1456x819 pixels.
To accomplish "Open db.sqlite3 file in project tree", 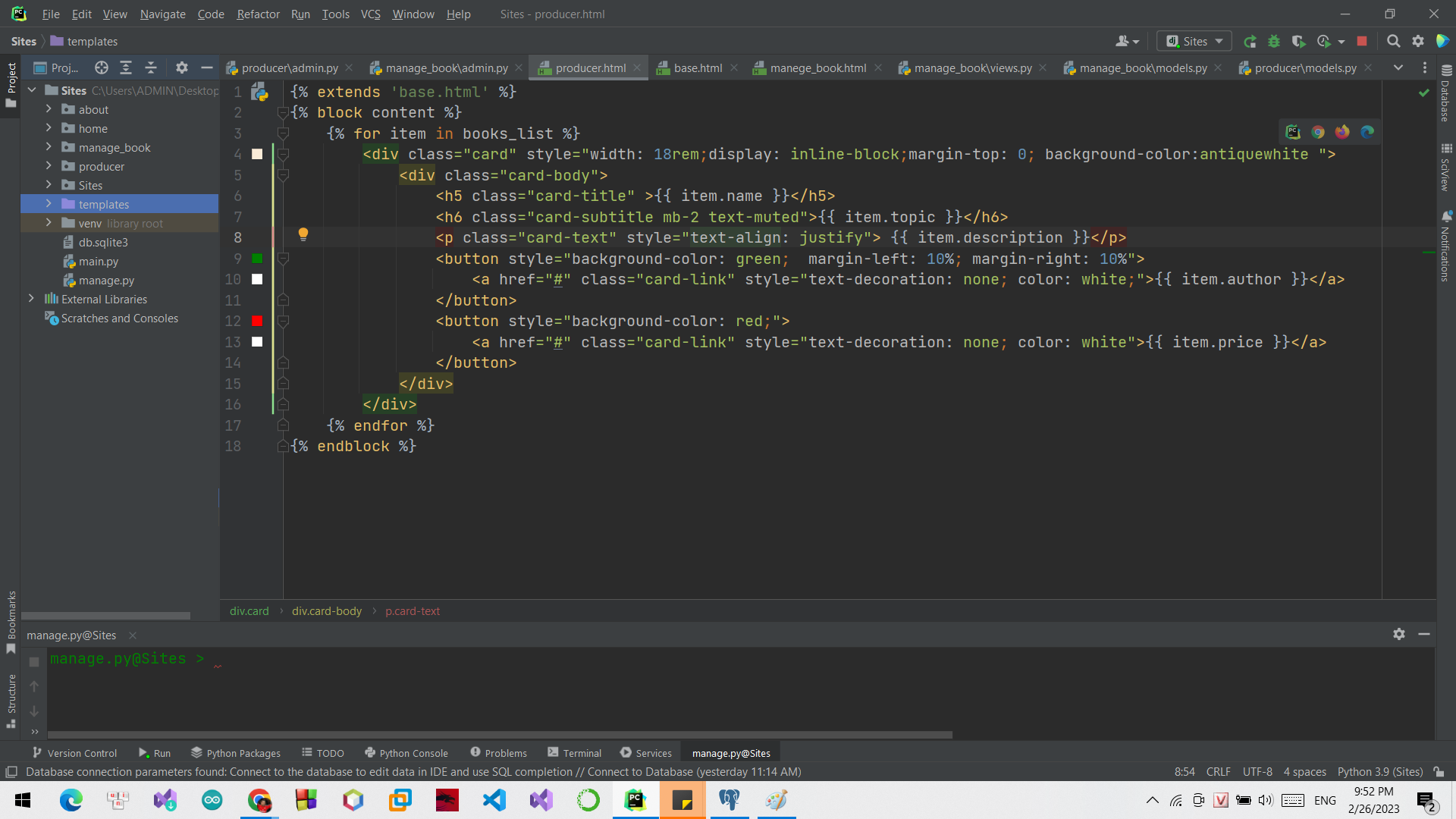I will pyautogui.click(x=103, y=242).
